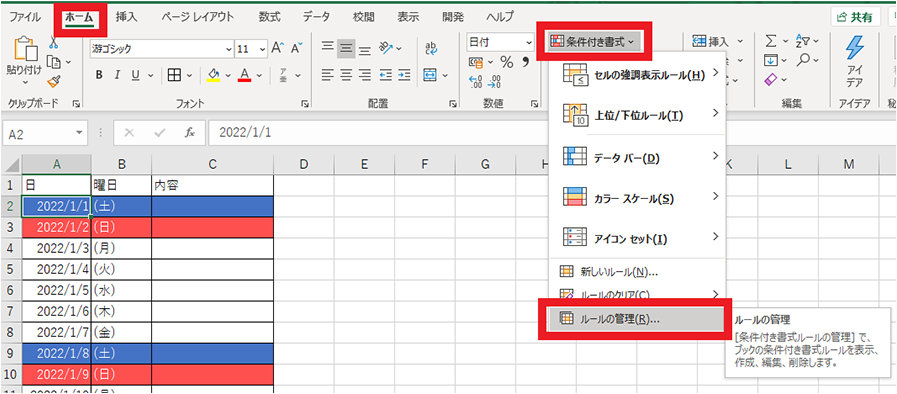The image size is (897, 394).
Task: Click the Decrease Indent icon
Action: point(385,75)
